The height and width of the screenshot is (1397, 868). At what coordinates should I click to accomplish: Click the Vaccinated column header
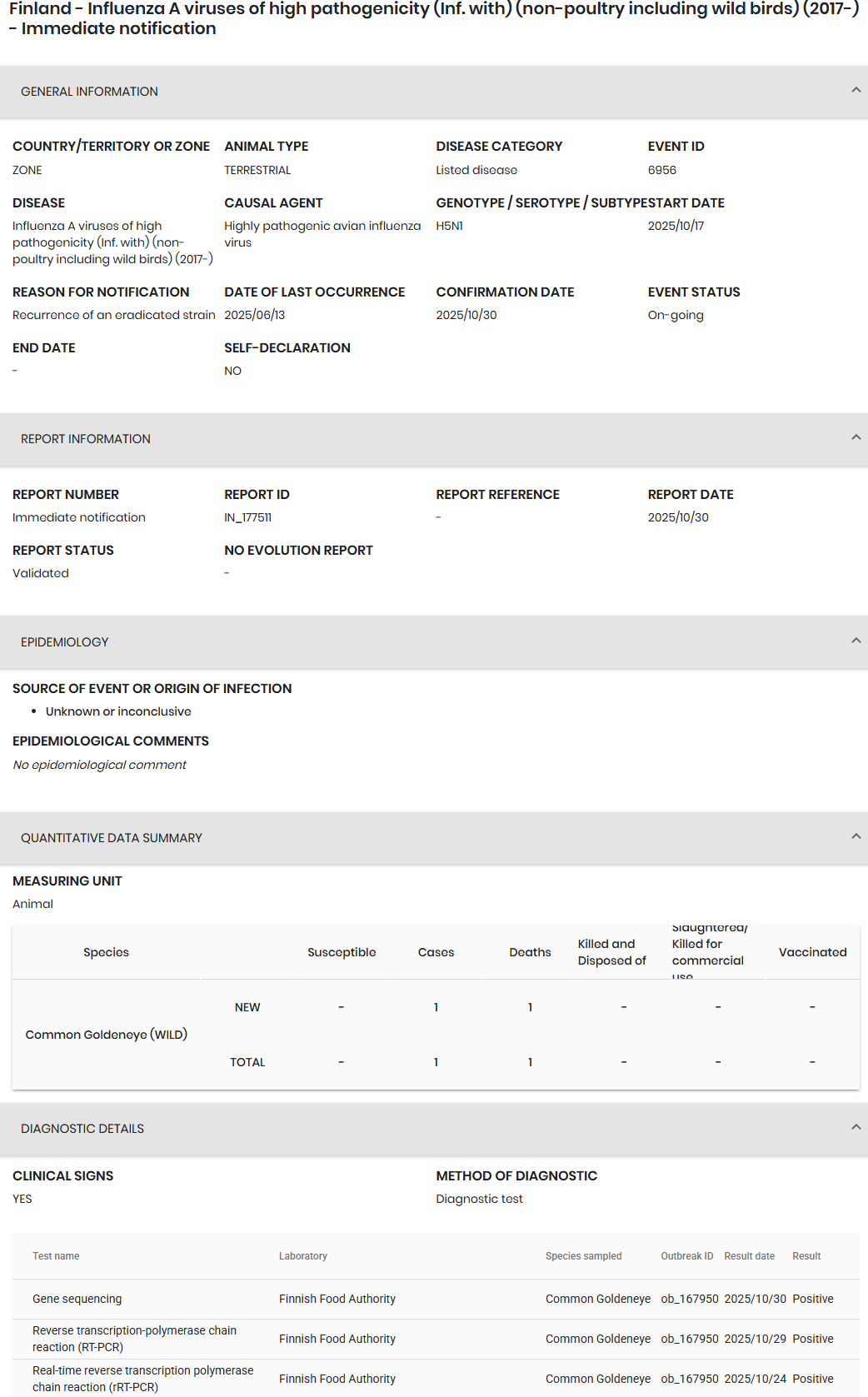[812, 952]
